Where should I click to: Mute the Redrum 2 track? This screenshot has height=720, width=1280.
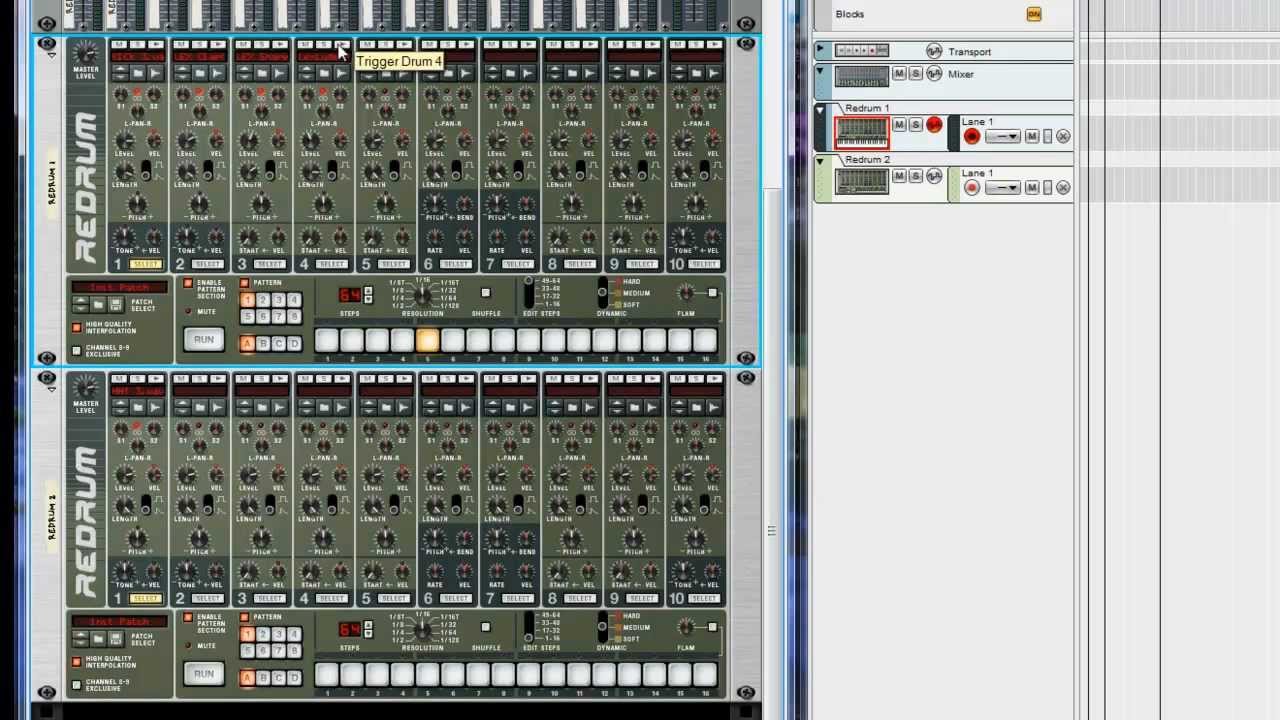point(899,176)
